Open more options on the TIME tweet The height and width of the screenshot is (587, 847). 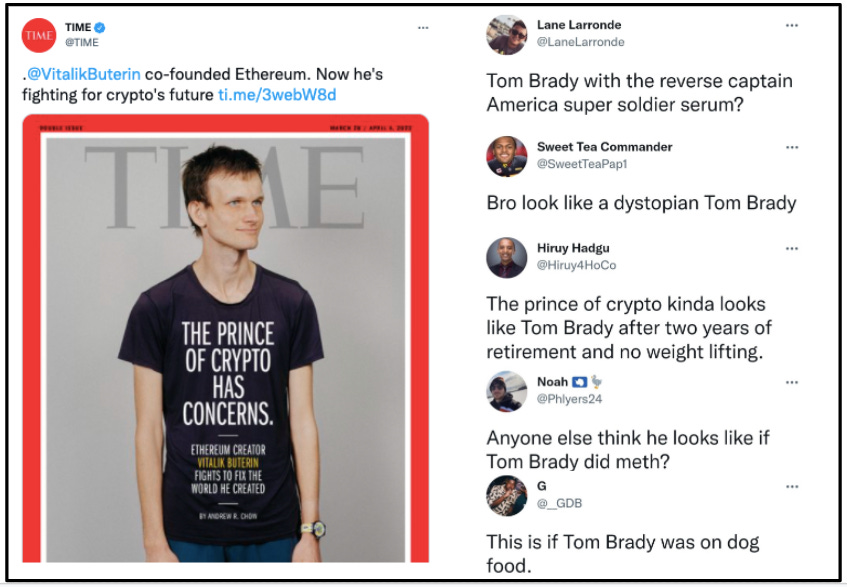click(x=423, y=28)
